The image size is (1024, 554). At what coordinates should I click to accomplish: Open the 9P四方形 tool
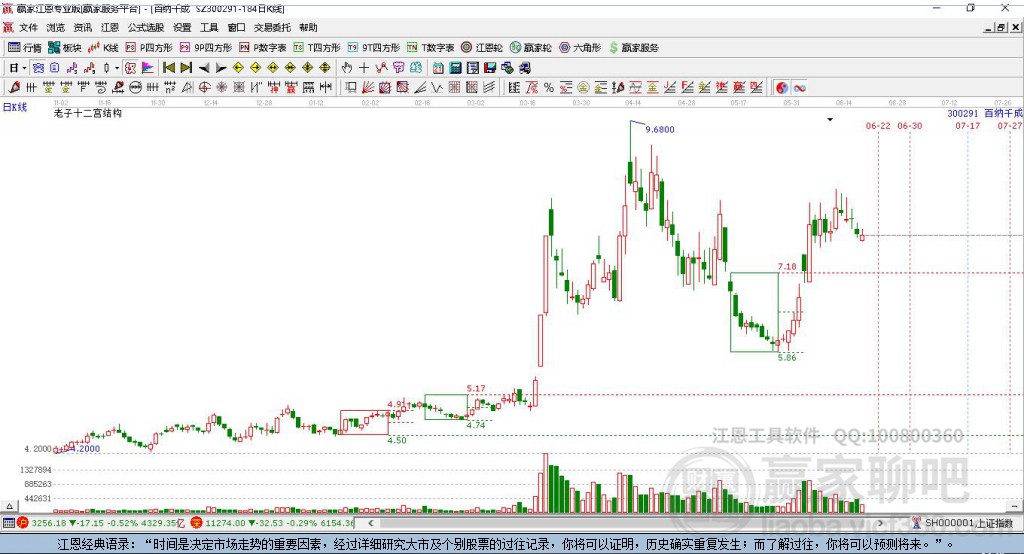click(205, 48)
